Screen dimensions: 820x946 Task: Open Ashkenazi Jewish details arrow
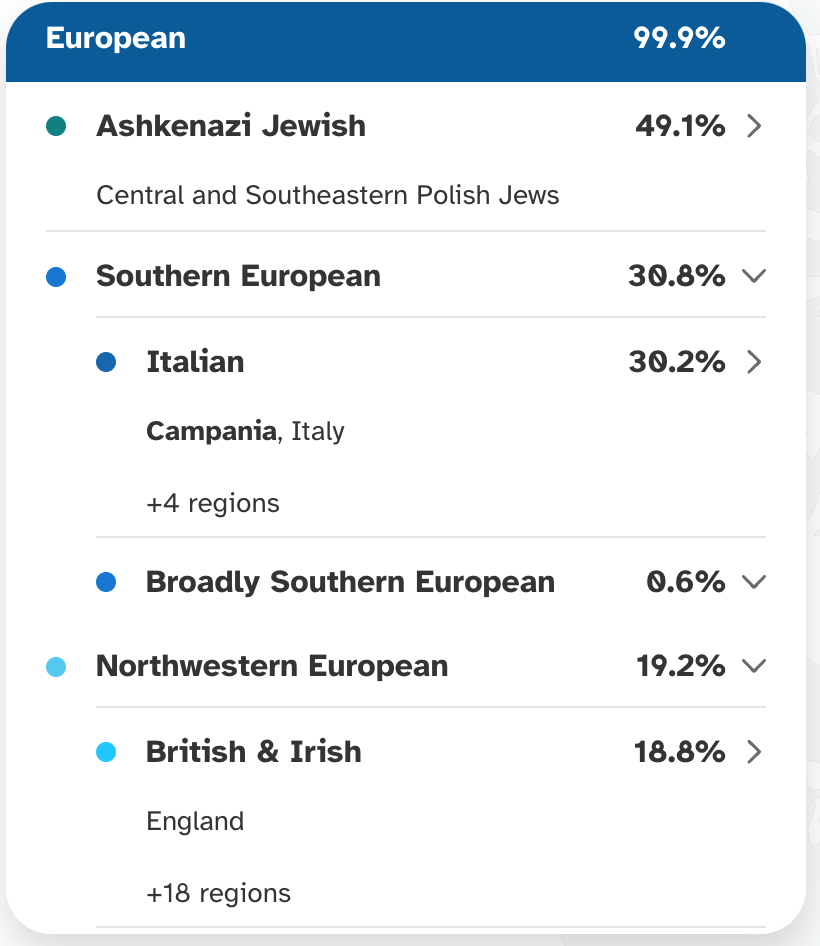point(754,126)
